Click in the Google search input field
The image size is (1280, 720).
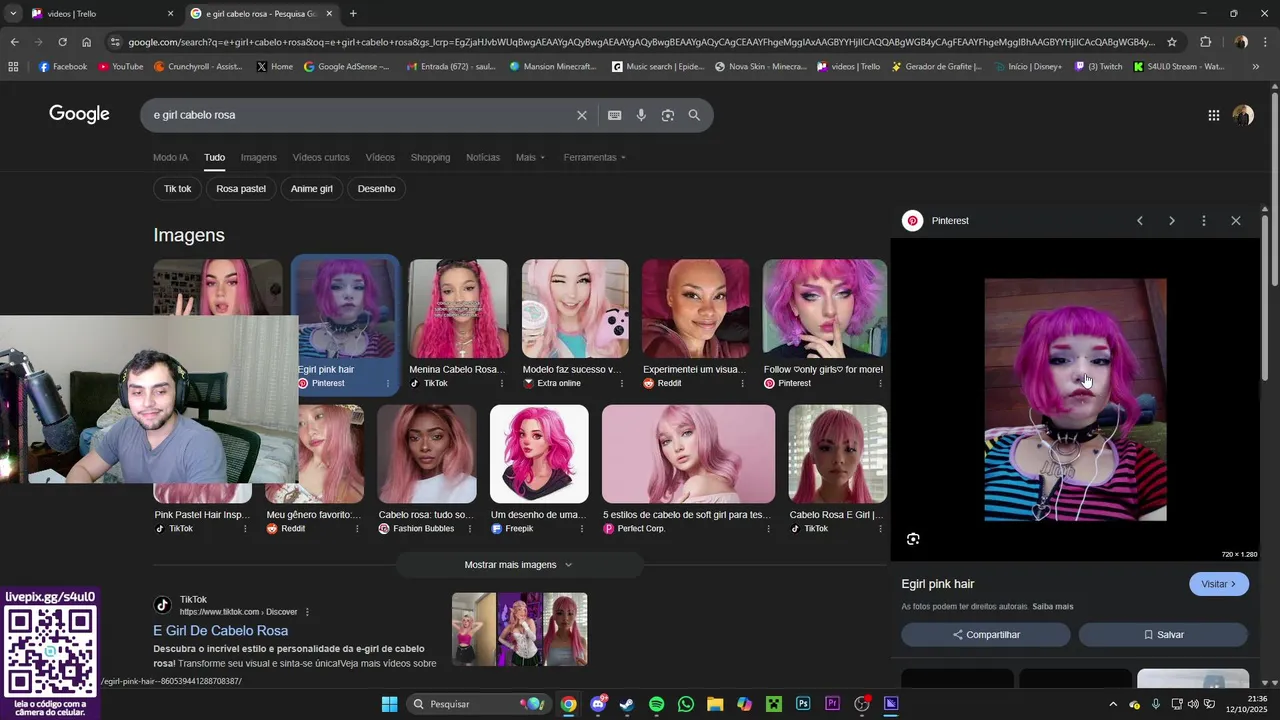point(360,115)
